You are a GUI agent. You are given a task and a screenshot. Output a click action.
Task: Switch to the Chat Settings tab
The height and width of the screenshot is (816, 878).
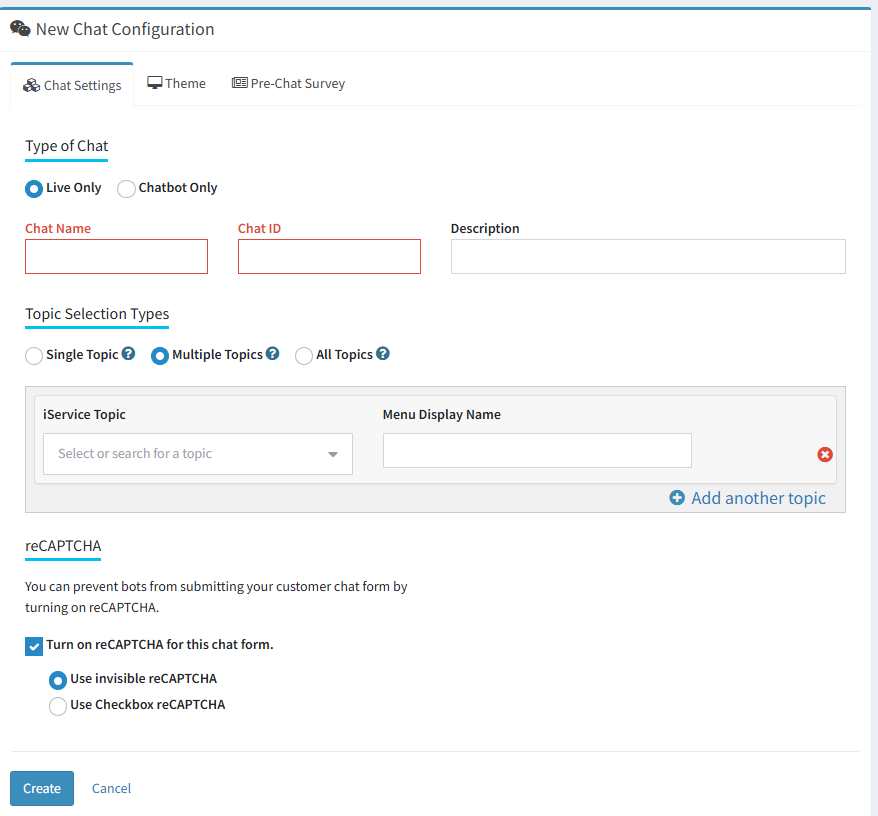coord(72,85)
